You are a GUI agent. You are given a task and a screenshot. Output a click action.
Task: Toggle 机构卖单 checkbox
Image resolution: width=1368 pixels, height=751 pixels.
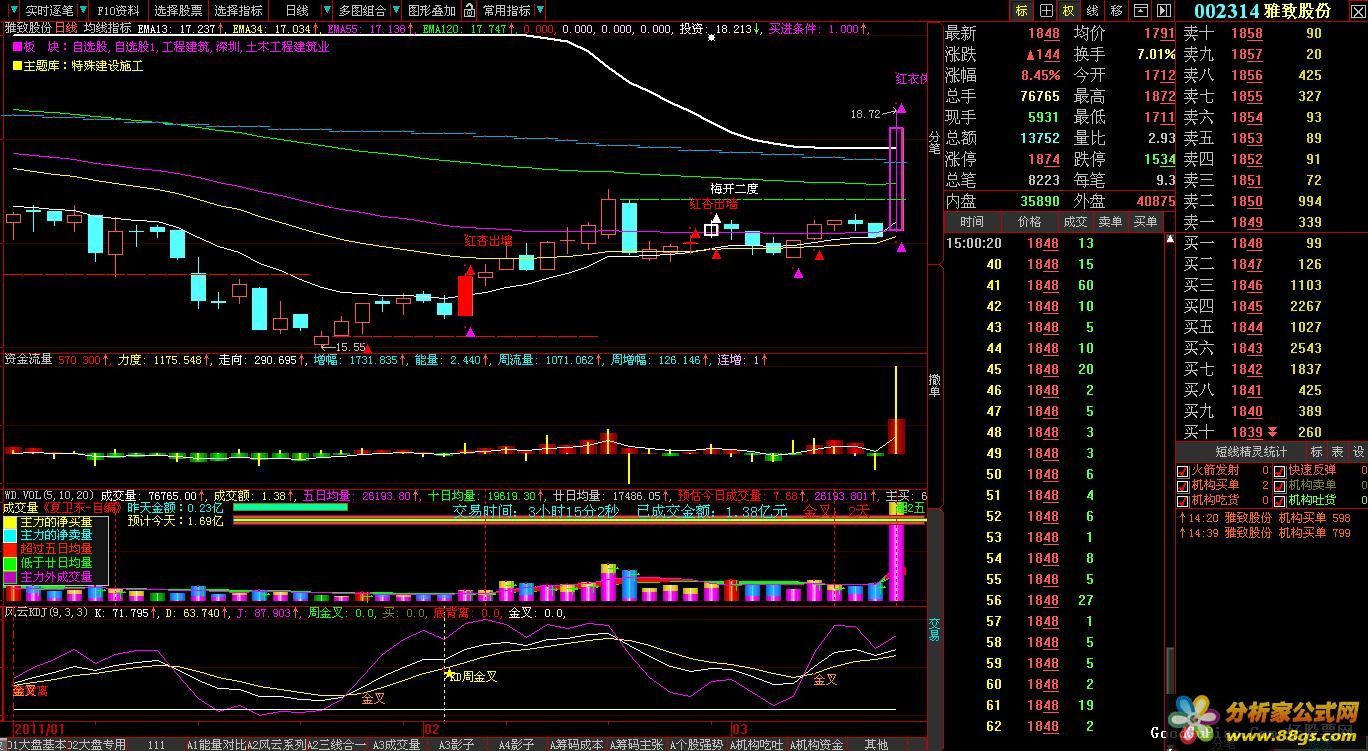click(x=1280, y=485)
